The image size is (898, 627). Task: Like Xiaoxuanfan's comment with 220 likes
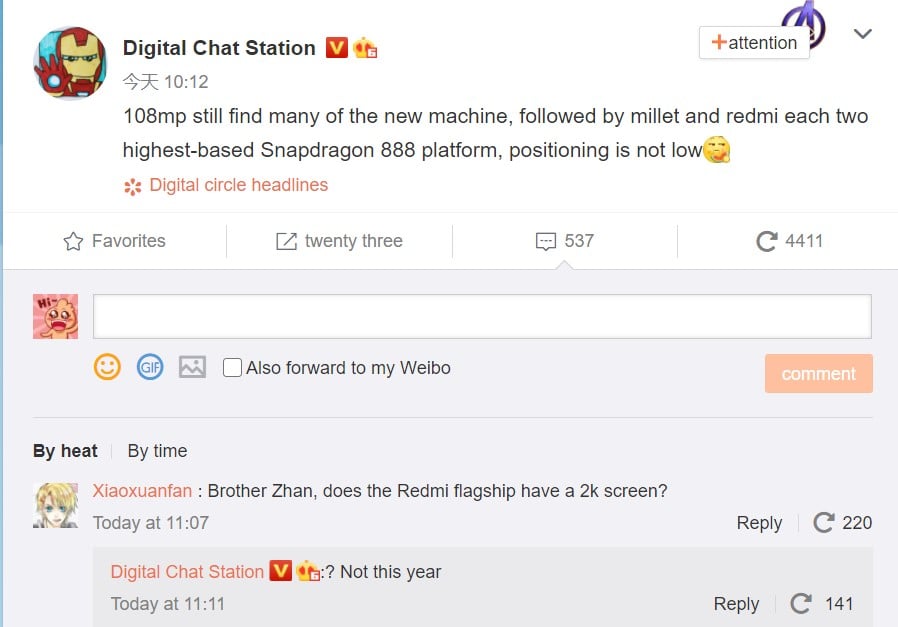click(x=842, y=522)
